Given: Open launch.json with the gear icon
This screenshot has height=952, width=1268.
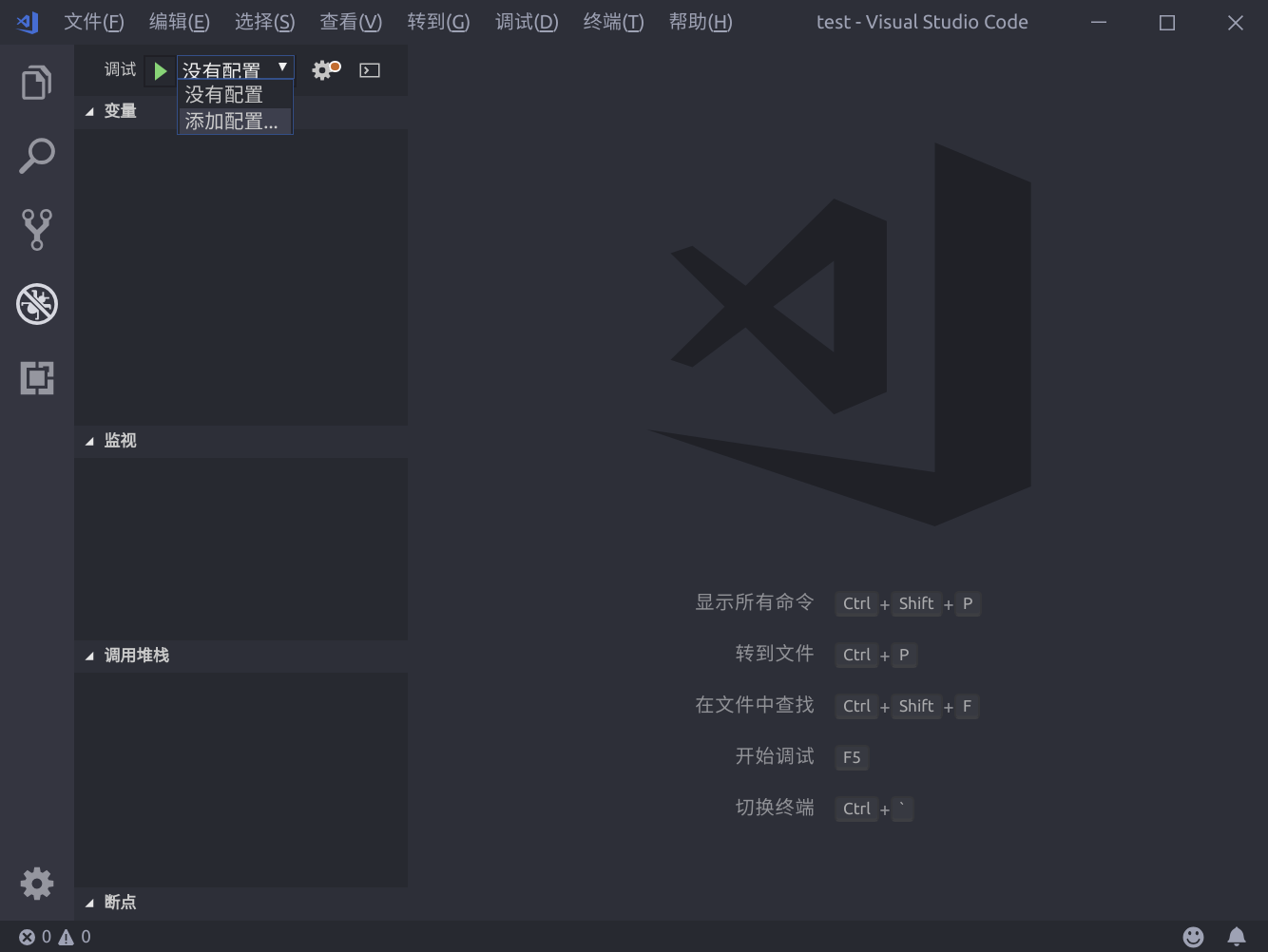Looking at the screenshot, I should click(325, 69).
